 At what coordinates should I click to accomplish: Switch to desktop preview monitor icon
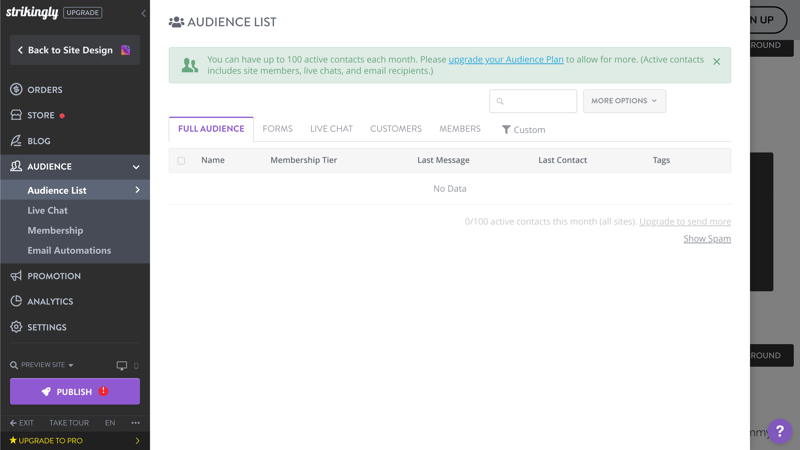click(121, 365)
